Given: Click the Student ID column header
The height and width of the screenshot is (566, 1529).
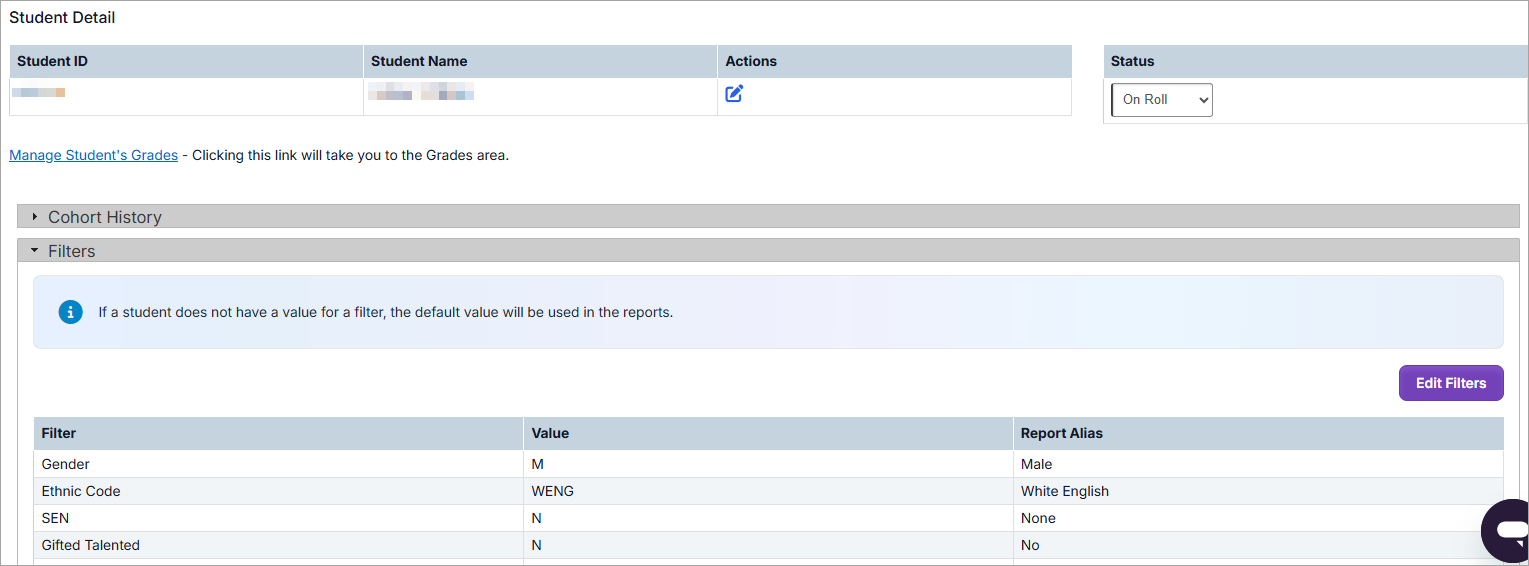Looking at the screenshot, I should (x=53, y=61).
